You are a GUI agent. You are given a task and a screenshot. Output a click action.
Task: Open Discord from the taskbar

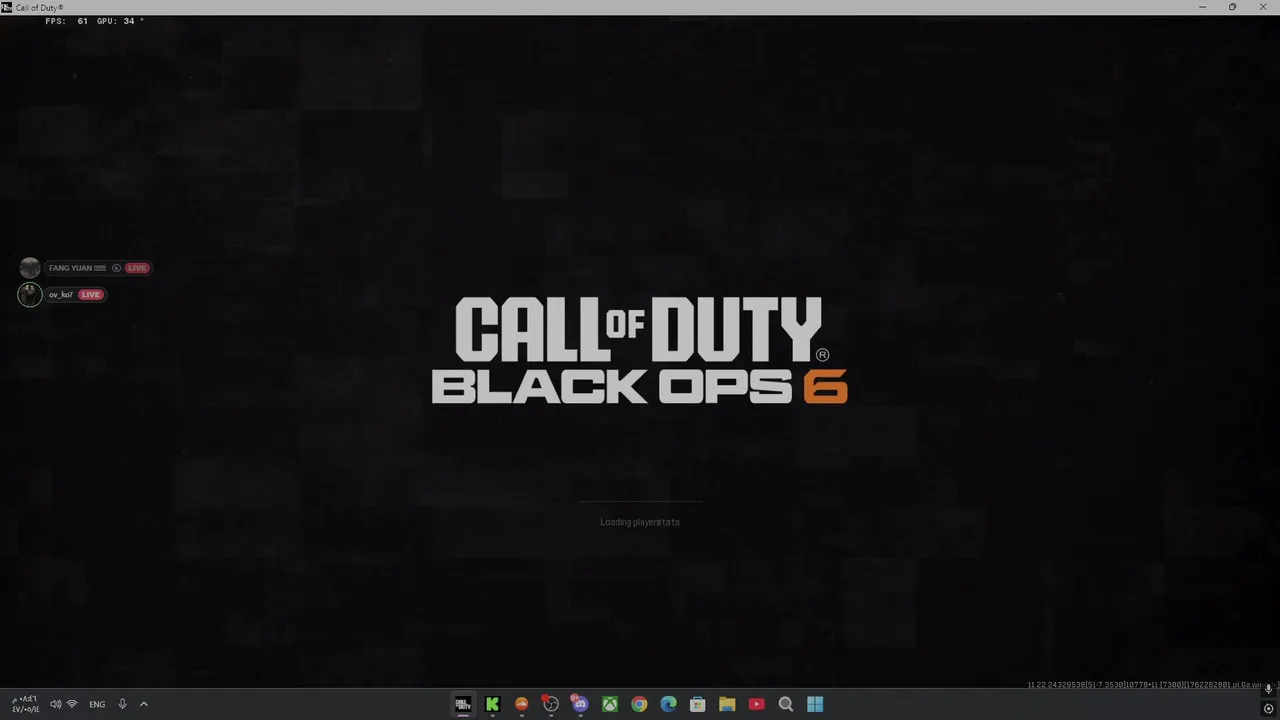coord(580,704)
